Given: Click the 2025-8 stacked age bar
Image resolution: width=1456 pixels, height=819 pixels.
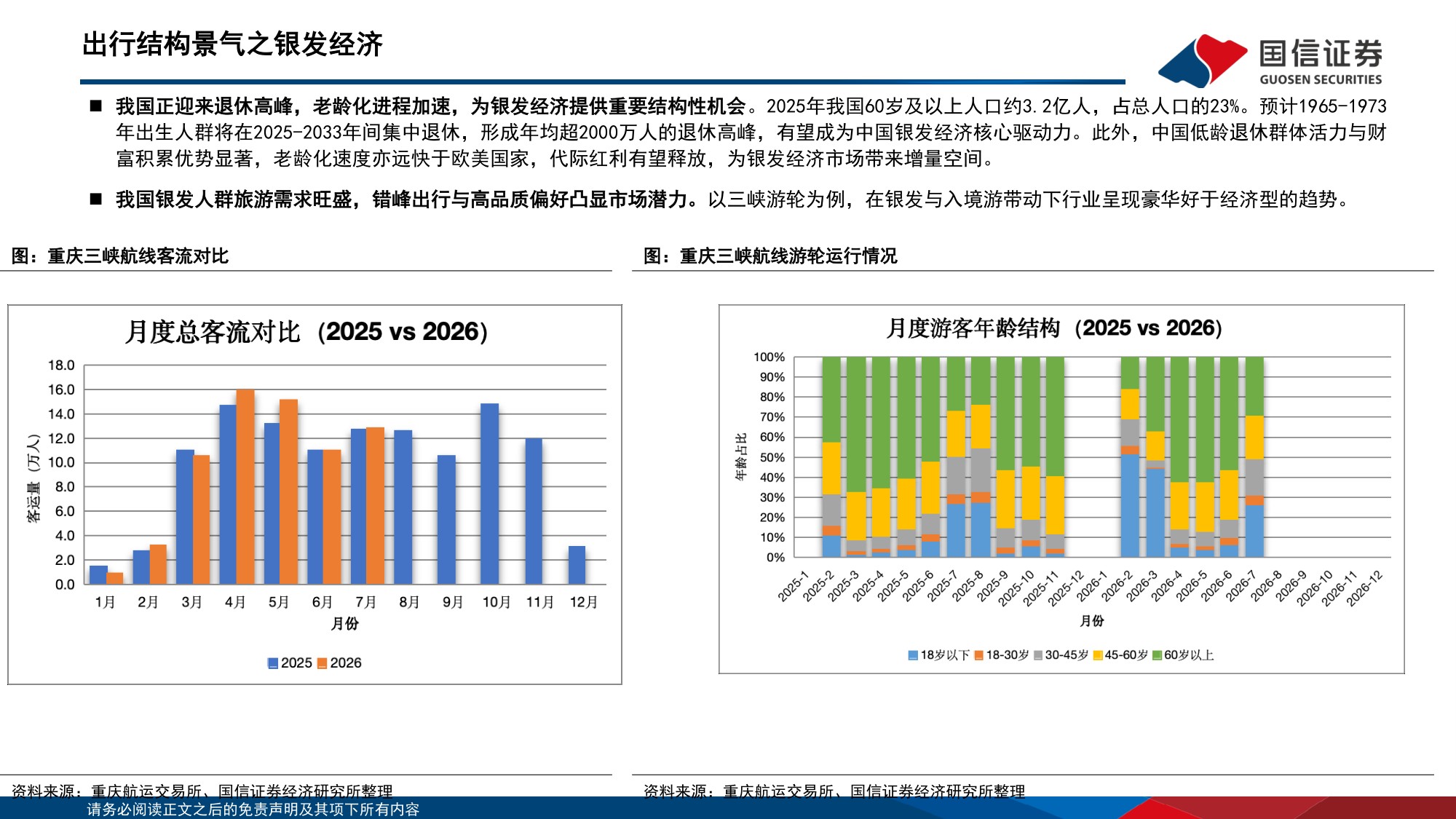Looking at the screenshot, I should (x=981, y=457).
